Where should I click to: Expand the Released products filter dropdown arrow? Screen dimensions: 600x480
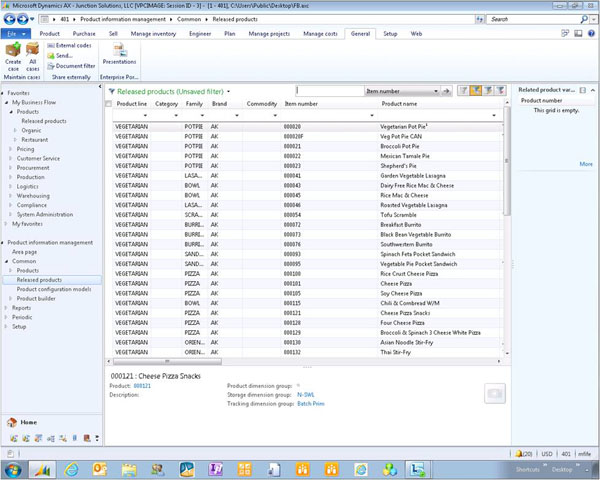click(227, 91)
